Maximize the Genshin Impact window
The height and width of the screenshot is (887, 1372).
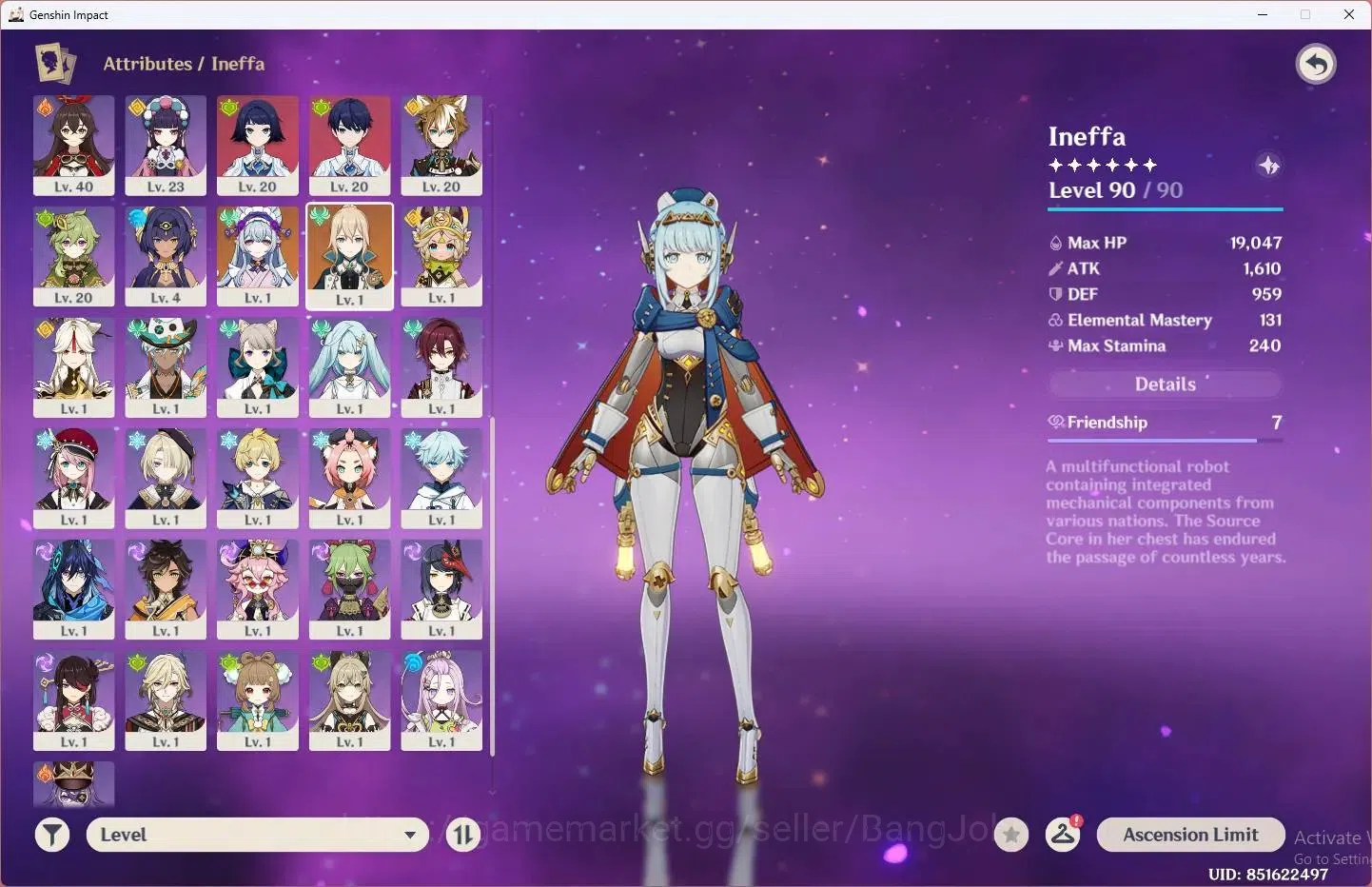tap(1305, 14)
